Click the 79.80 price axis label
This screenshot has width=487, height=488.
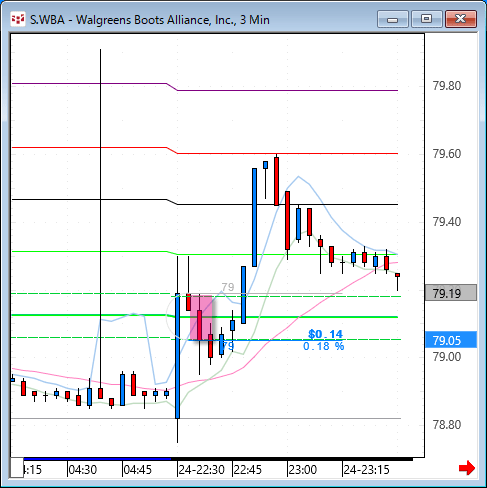(x=447, y=86)
